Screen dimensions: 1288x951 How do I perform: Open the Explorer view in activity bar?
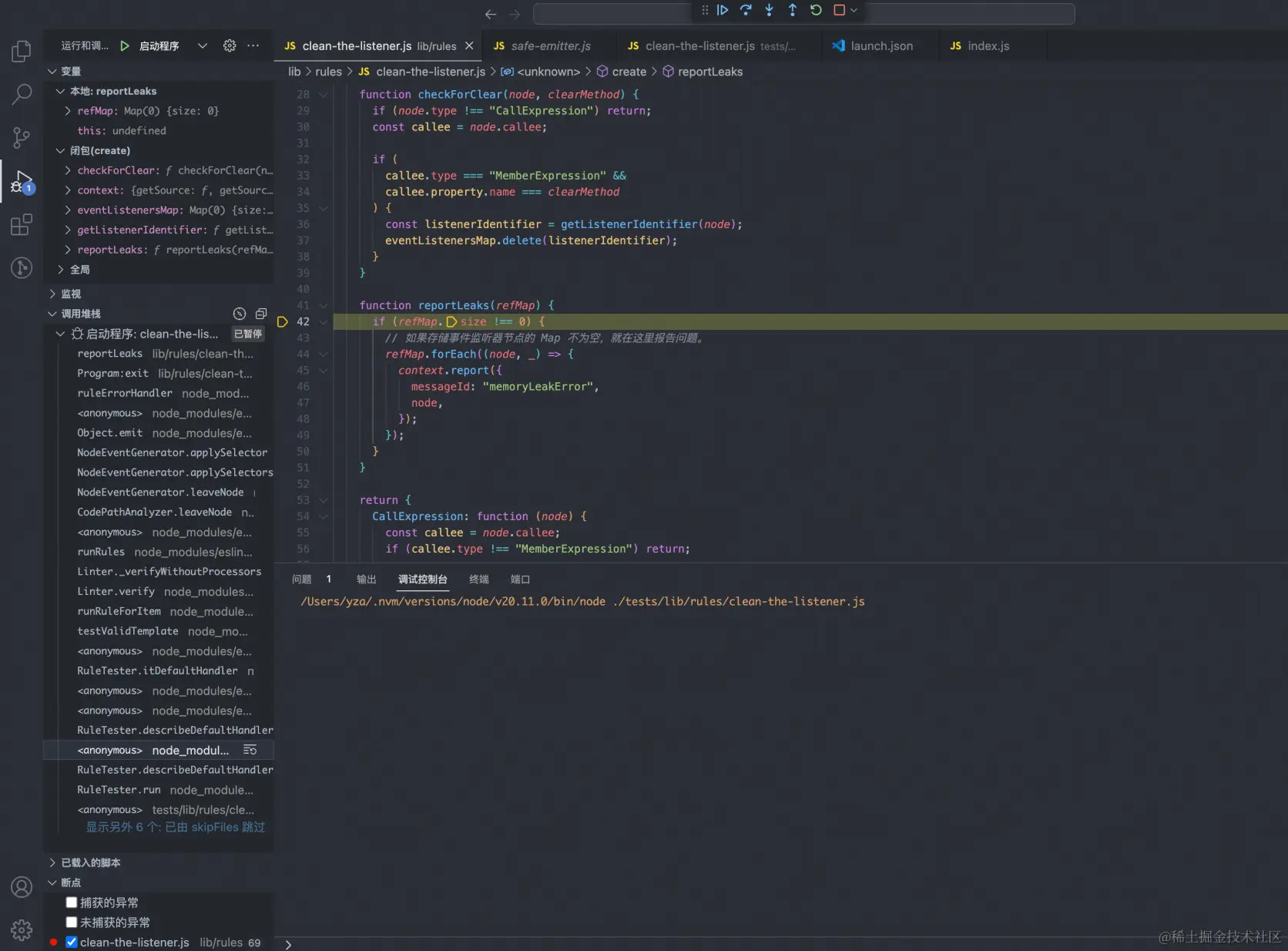tap(22, 51)
